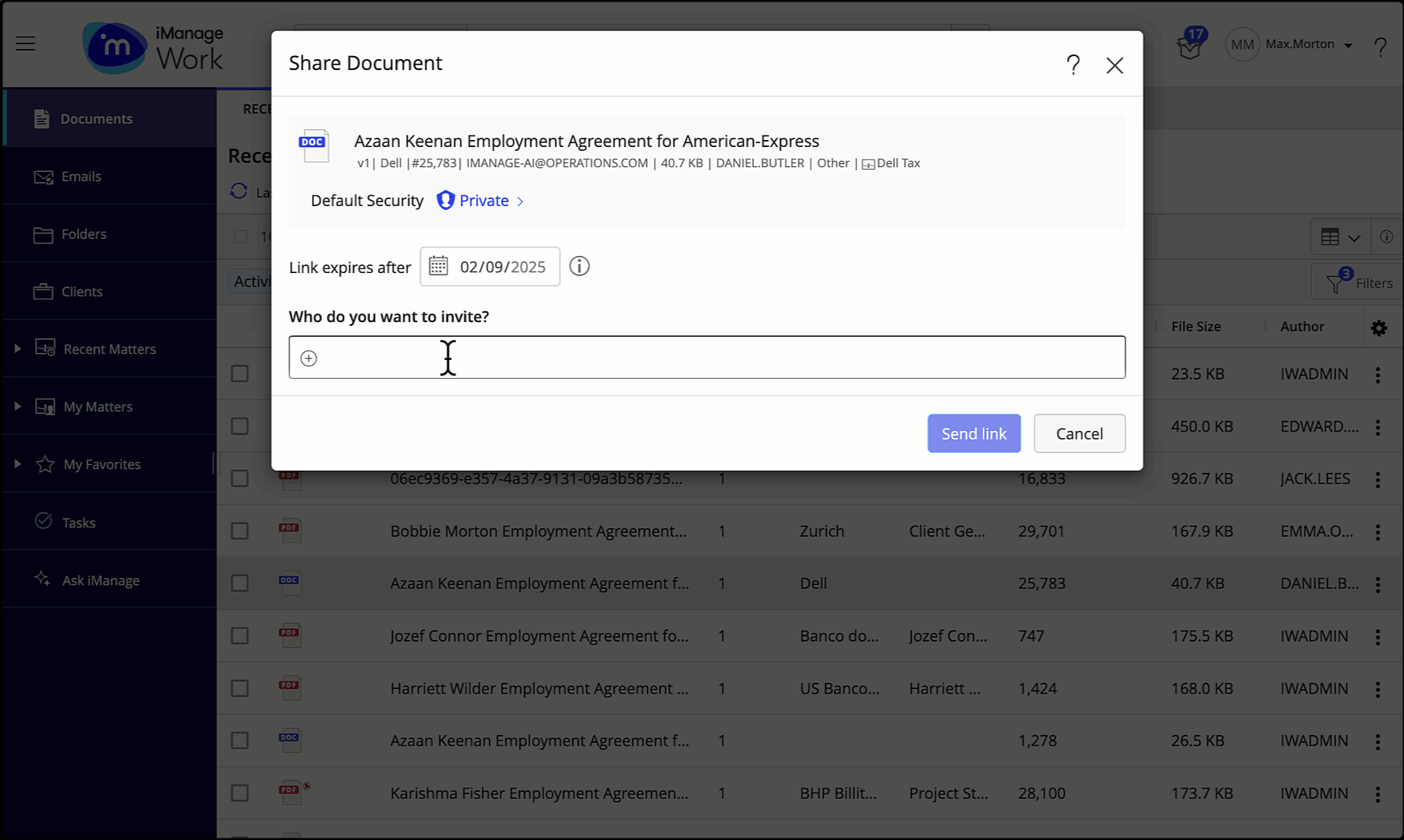Check the Jozef Connor Employment Agreement checkbox
This screenshot has height=840, width=1404.
239,635
